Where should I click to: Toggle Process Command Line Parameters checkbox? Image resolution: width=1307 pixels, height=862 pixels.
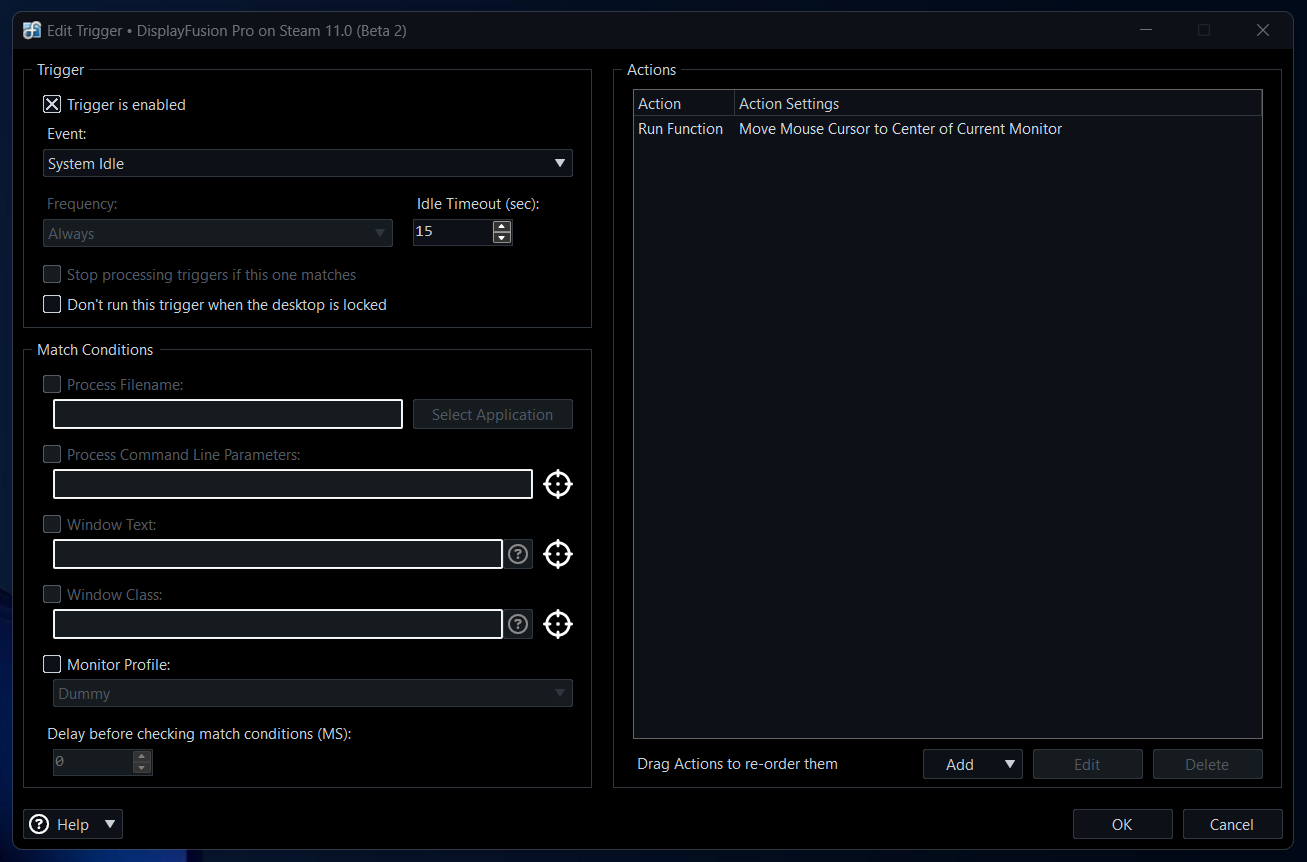tap(52, 454)
